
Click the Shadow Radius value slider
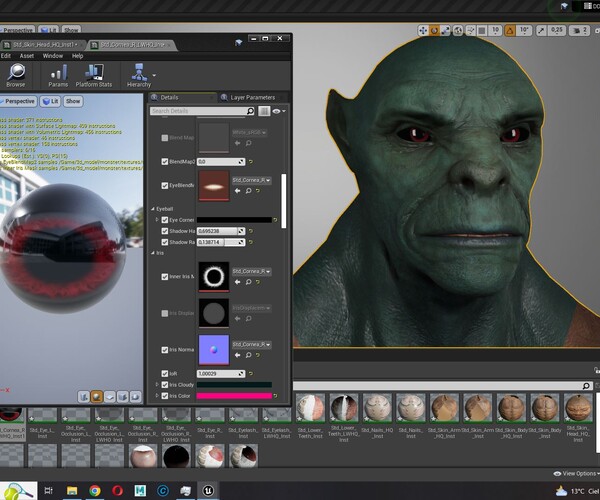[221, 242]
